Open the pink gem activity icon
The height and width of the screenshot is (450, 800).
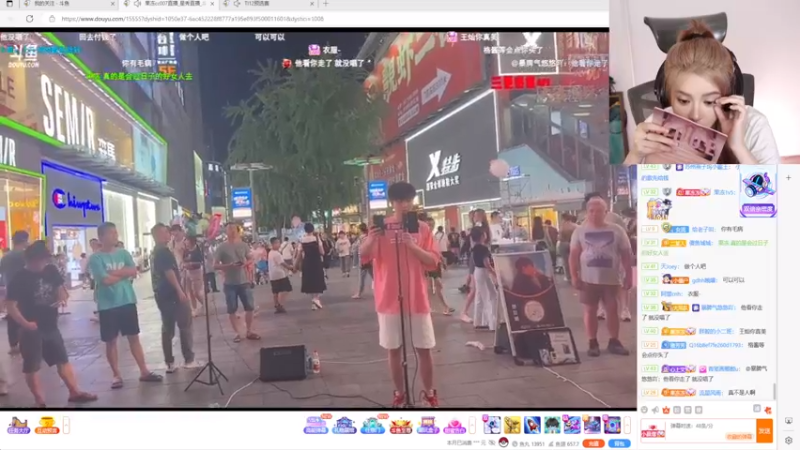[x=455, y=424]
